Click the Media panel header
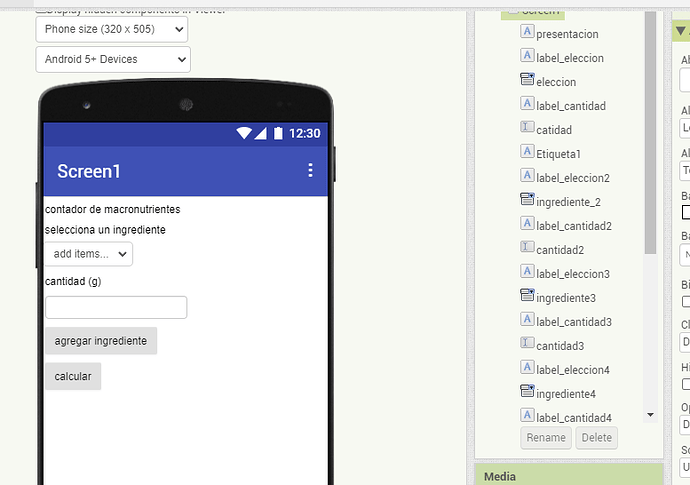690x485 pixels. (569, 475)
